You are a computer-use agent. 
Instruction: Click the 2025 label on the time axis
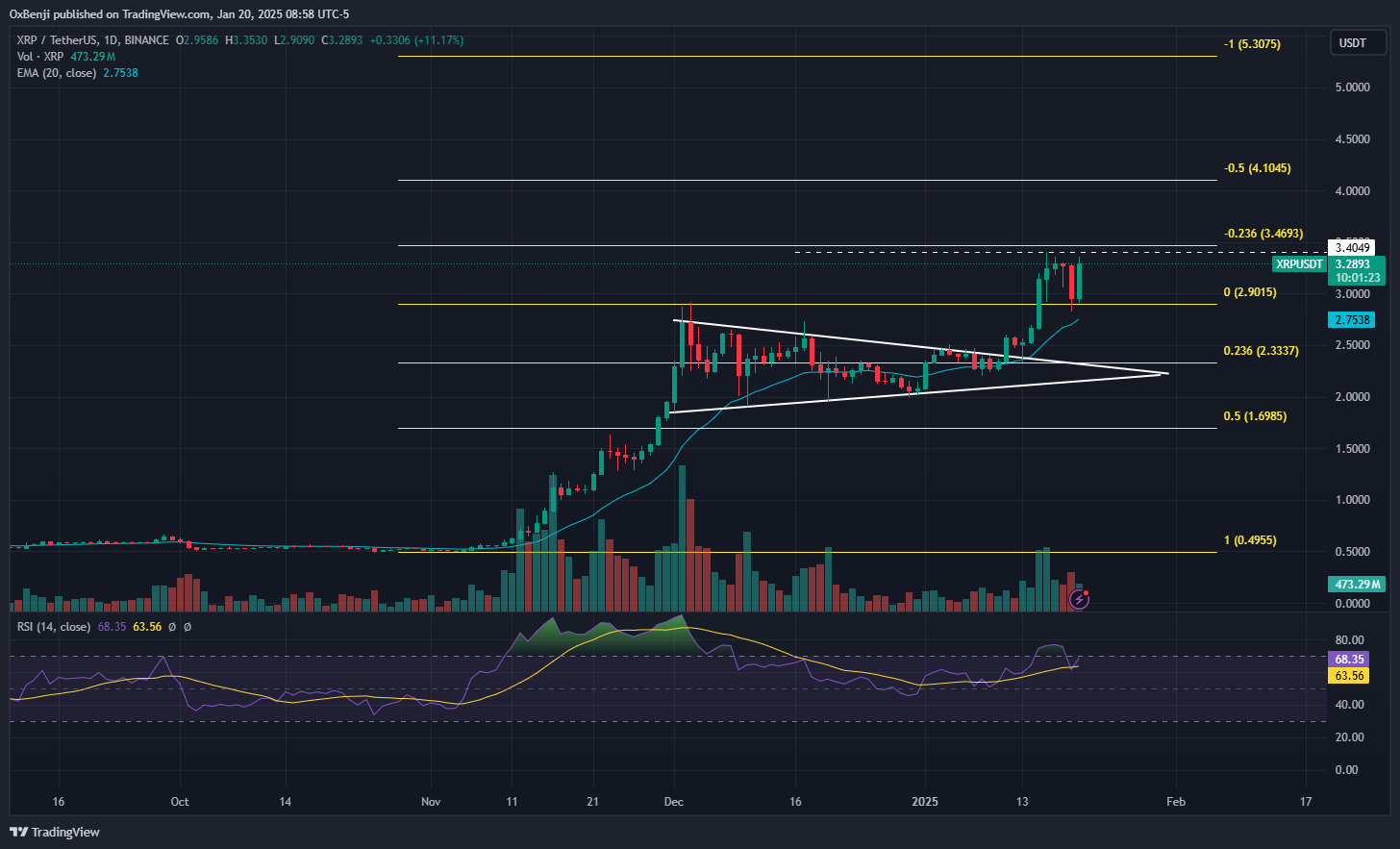[x=924, y=801]
